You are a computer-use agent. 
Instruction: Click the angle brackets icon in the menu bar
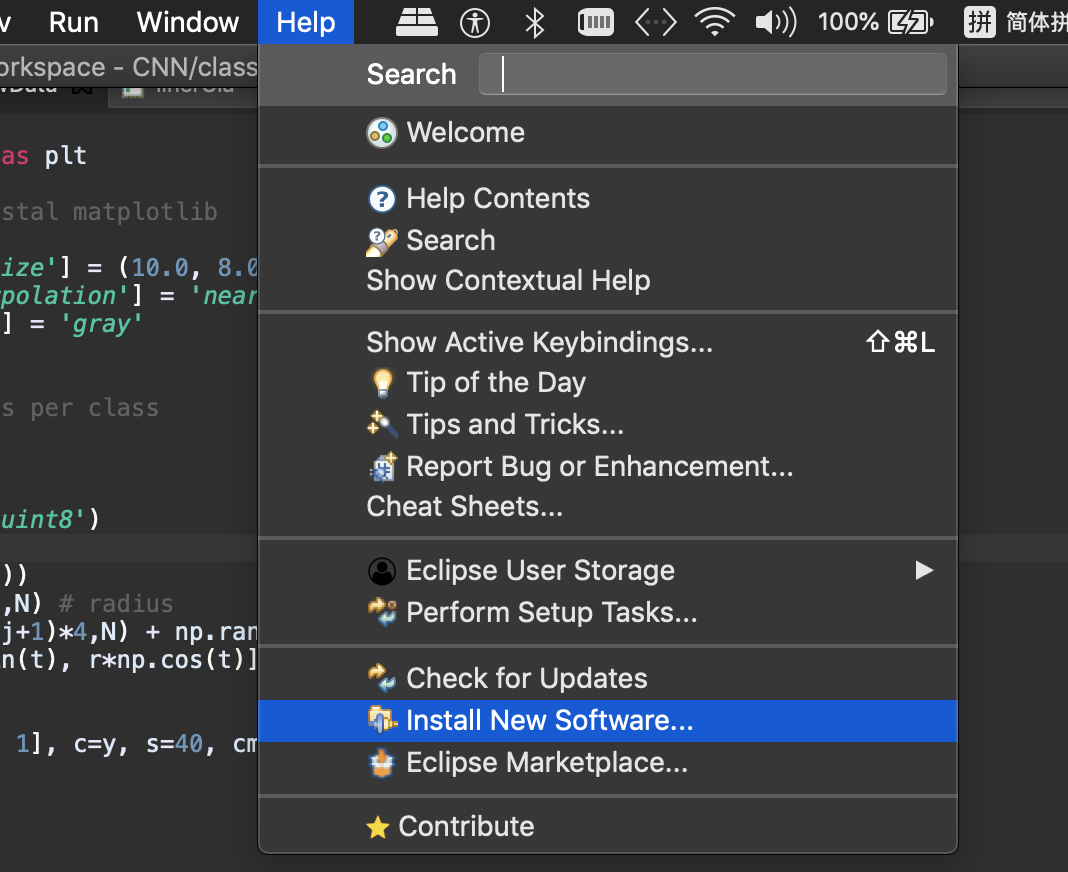(655, 22)
